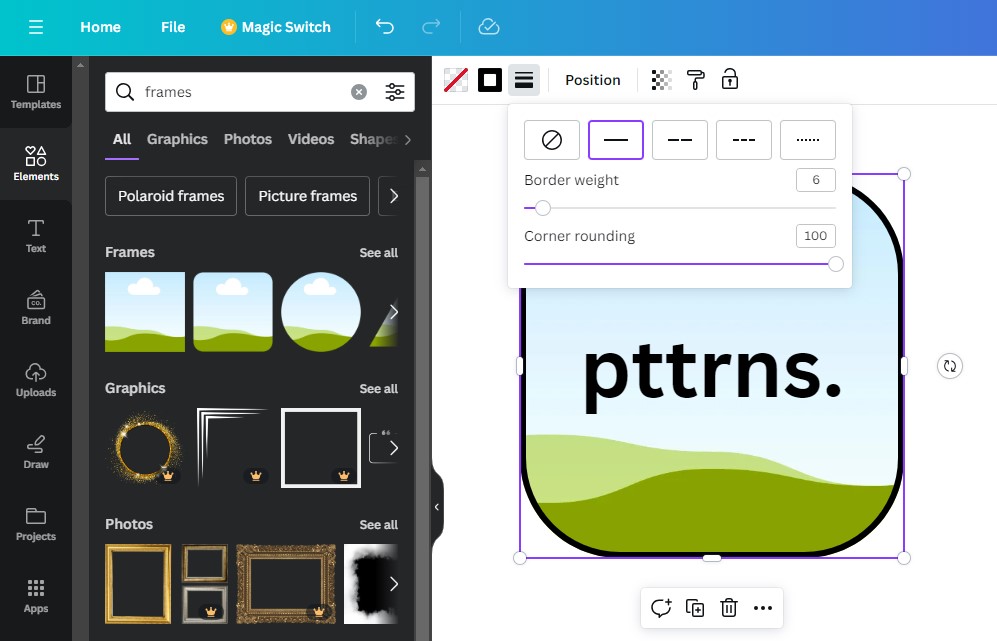
Task: Open the Draw sidebar panel
Action: click(36, 452)
